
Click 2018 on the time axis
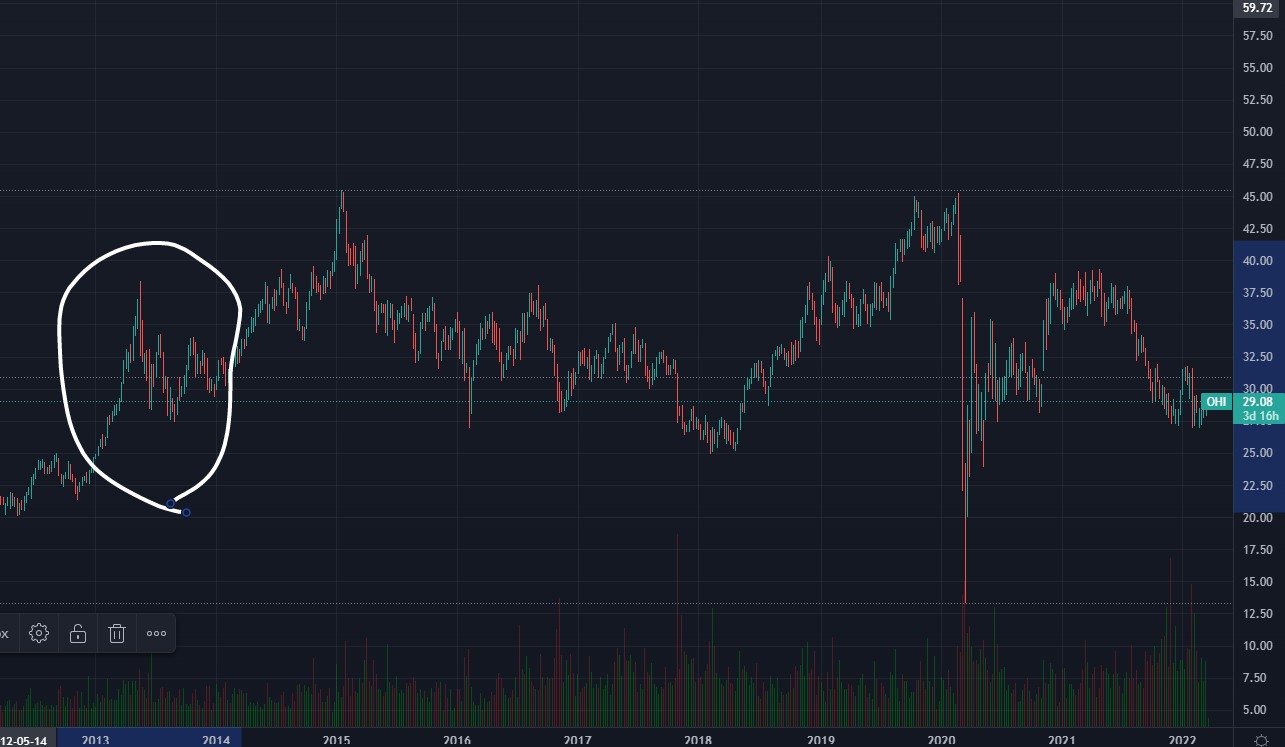698,740
